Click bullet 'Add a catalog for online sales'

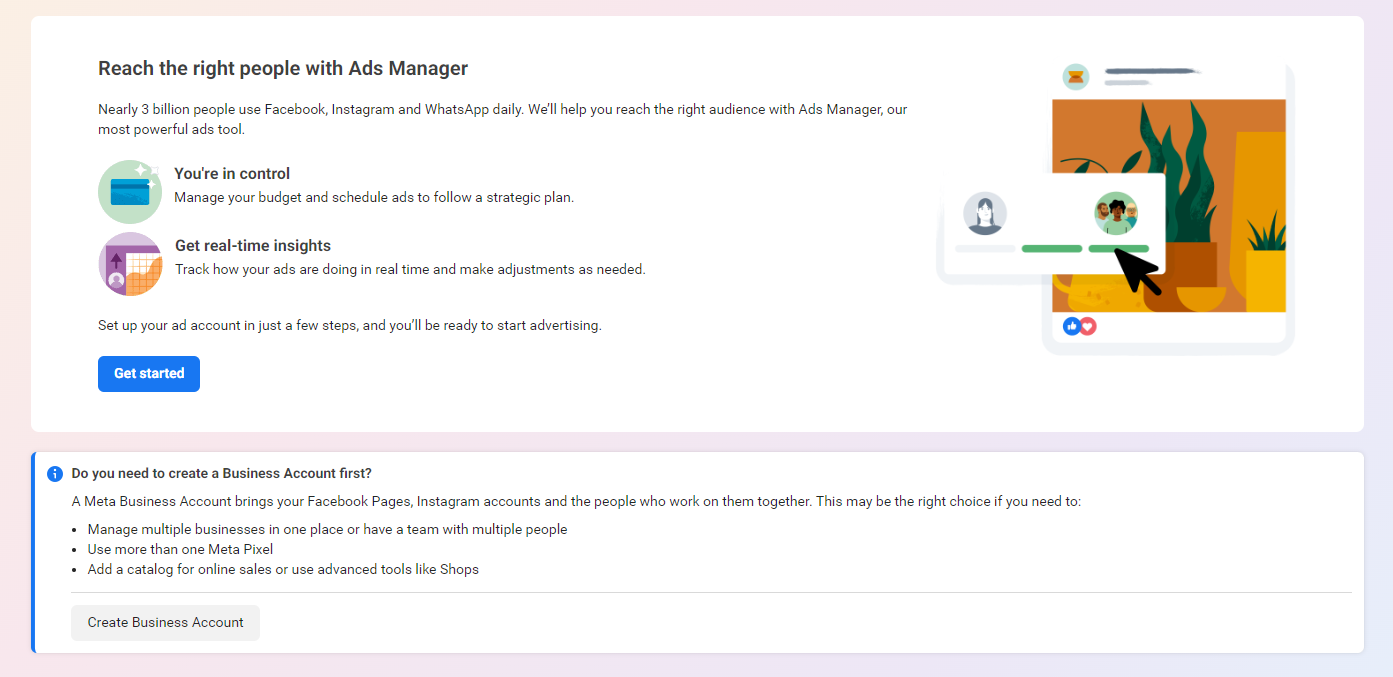pos(283,570)
